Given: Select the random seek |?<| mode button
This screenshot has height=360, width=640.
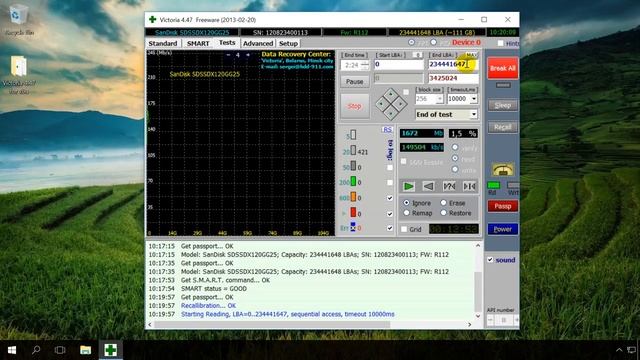Looking at the screenshot, I should point(449,187).
